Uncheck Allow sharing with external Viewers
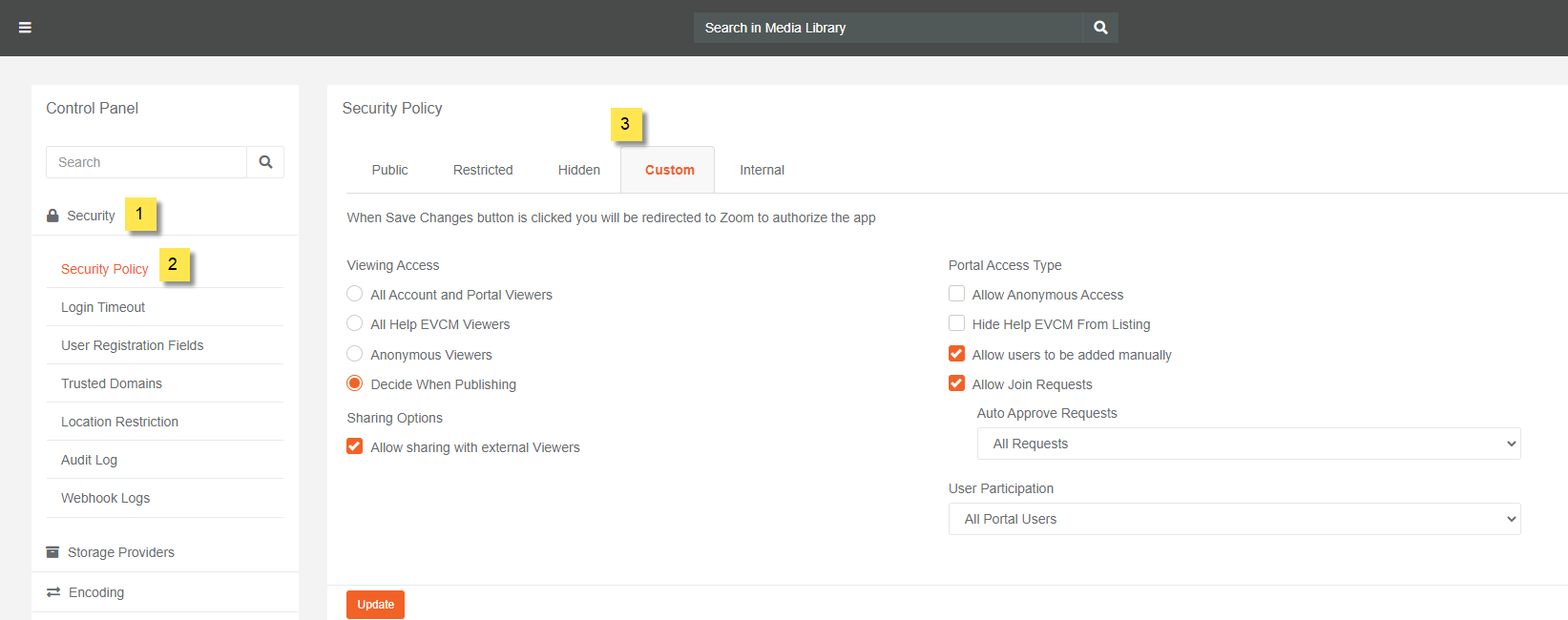This screenshot has width=1568, height=620. [x=355, y=446]
